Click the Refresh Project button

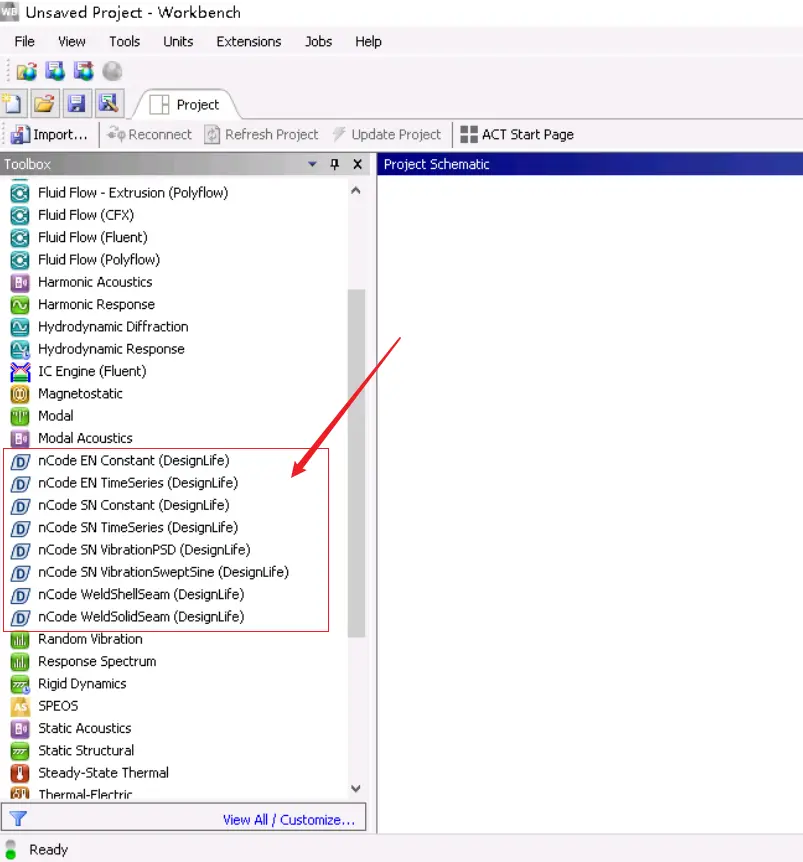(x=261, y=135)
